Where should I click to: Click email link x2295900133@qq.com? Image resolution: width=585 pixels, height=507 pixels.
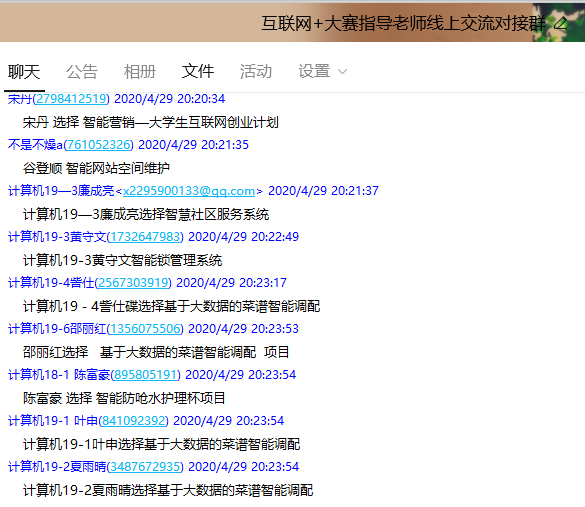coord(189,191)
